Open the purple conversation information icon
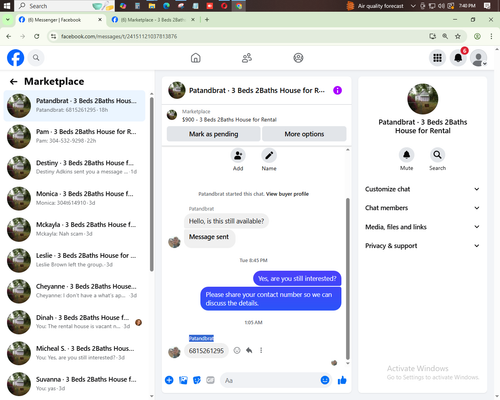This screenshot has height=400, width=500. (337, 90)
